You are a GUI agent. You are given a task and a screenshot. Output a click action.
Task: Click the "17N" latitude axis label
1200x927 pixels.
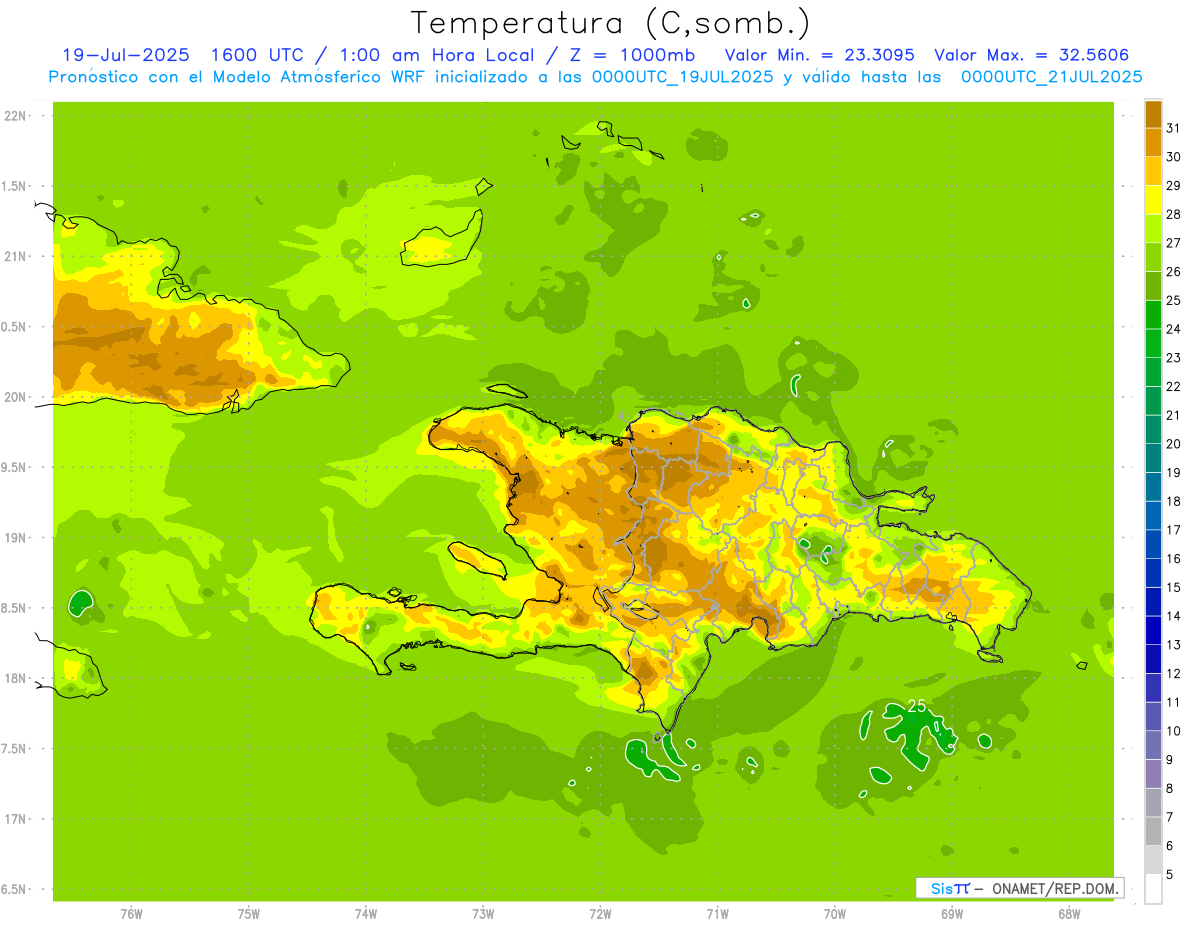pyautogui.click(x=14, y=819)
